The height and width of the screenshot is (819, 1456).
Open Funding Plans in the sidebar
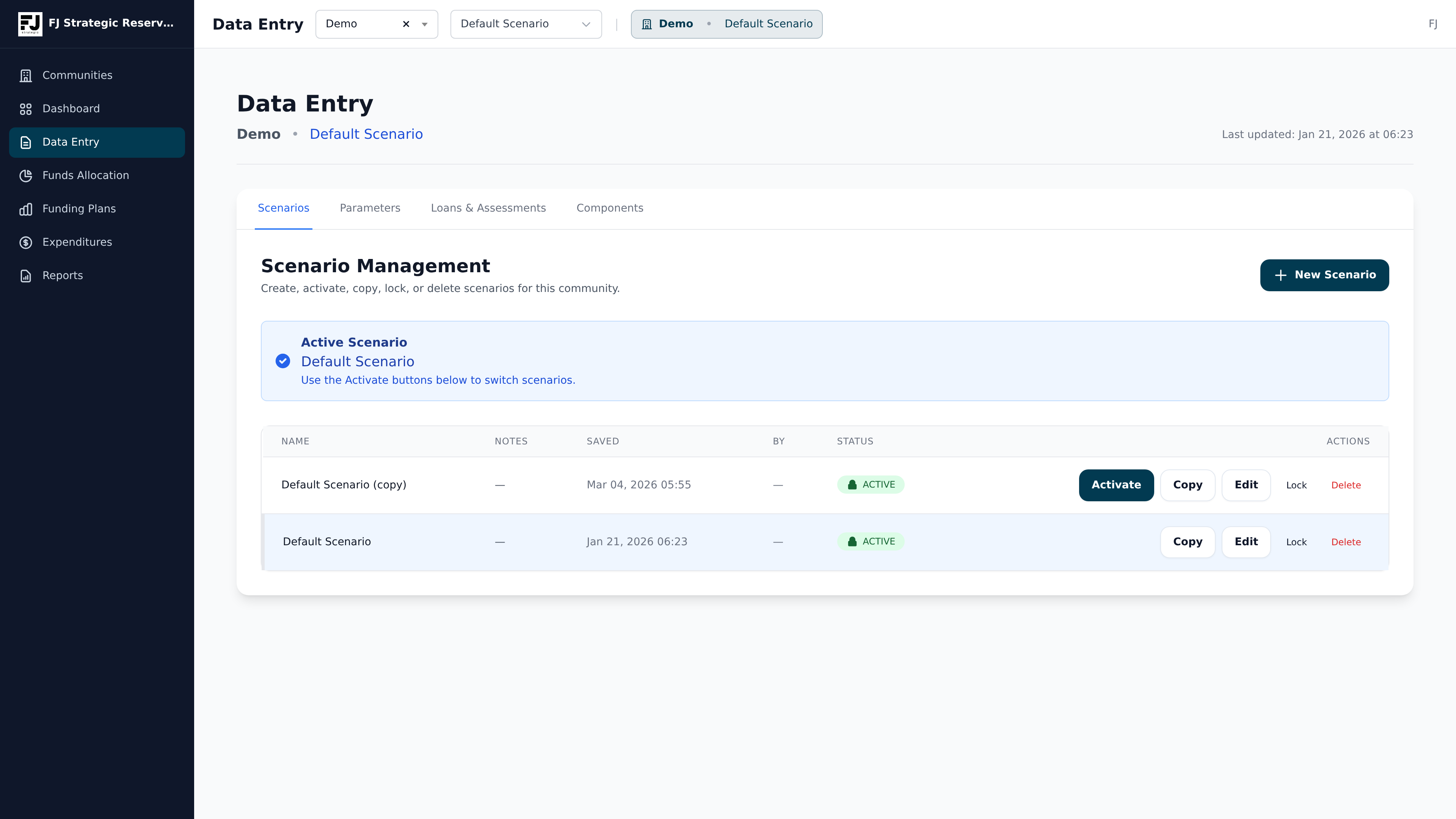coord(97,209)
